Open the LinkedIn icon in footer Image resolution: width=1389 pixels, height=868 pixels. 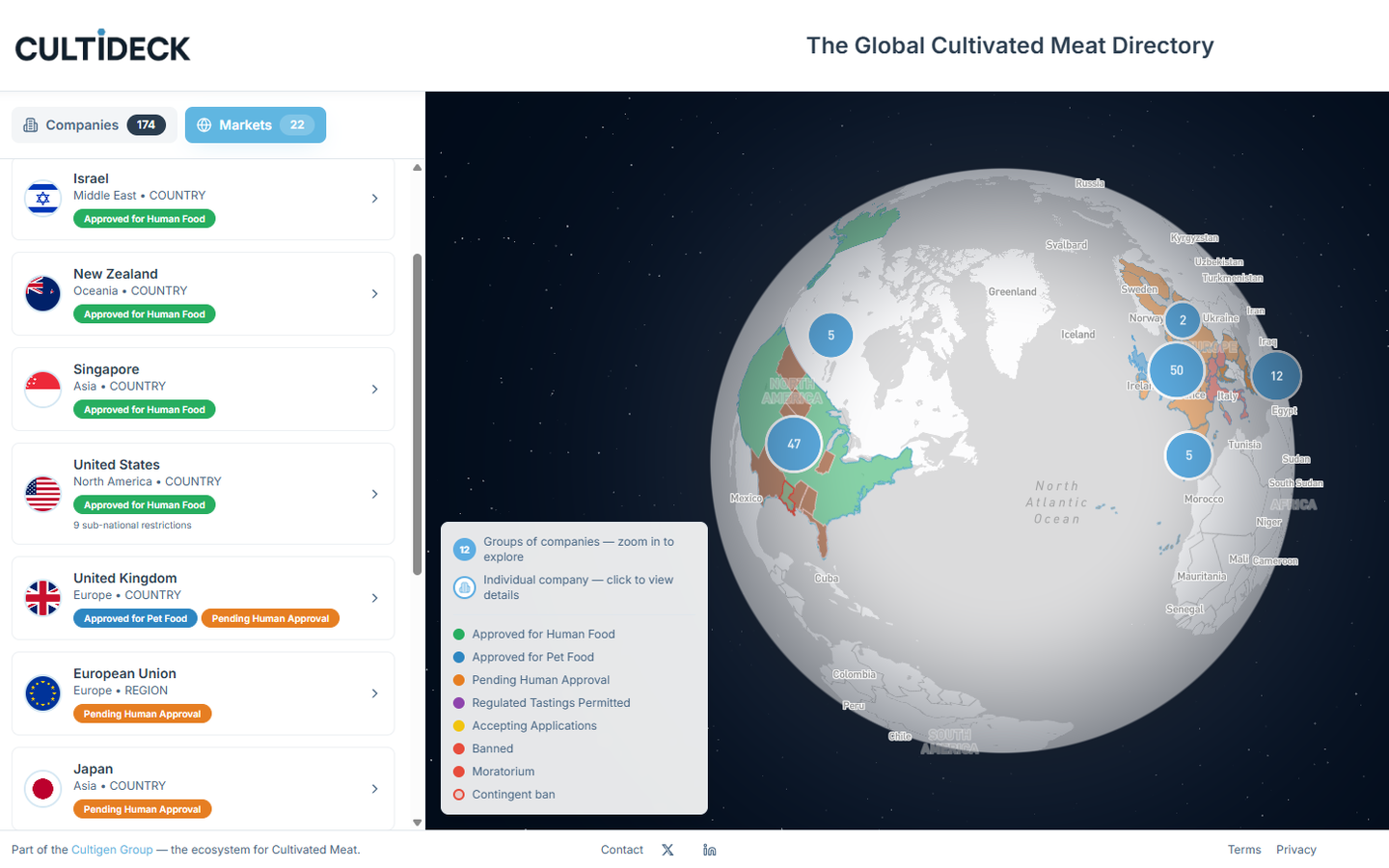pyautogui.click(x=710, y=850)
